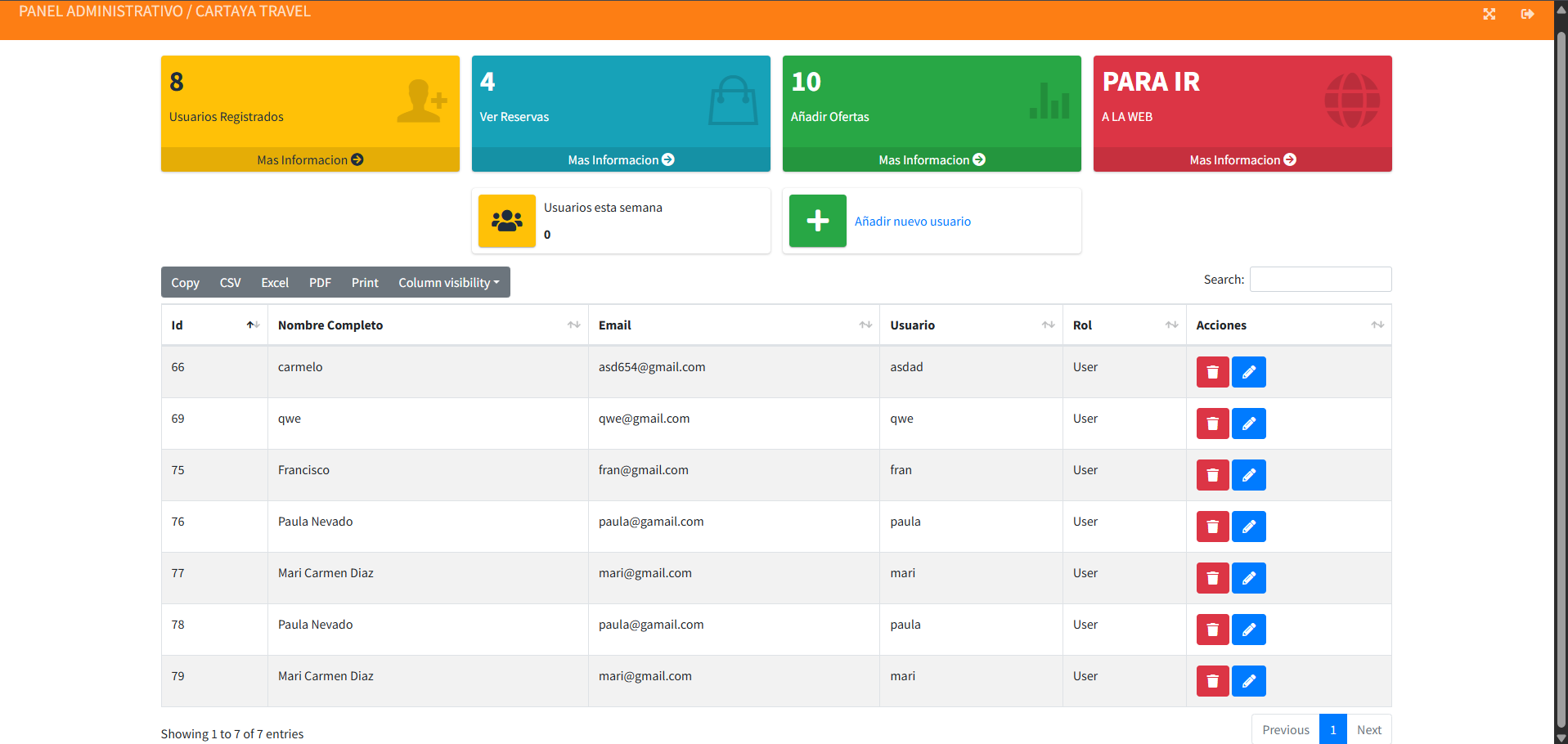
Task: Click the bar chart icon on Ofertas card
Action: (x=1049, y=101)
